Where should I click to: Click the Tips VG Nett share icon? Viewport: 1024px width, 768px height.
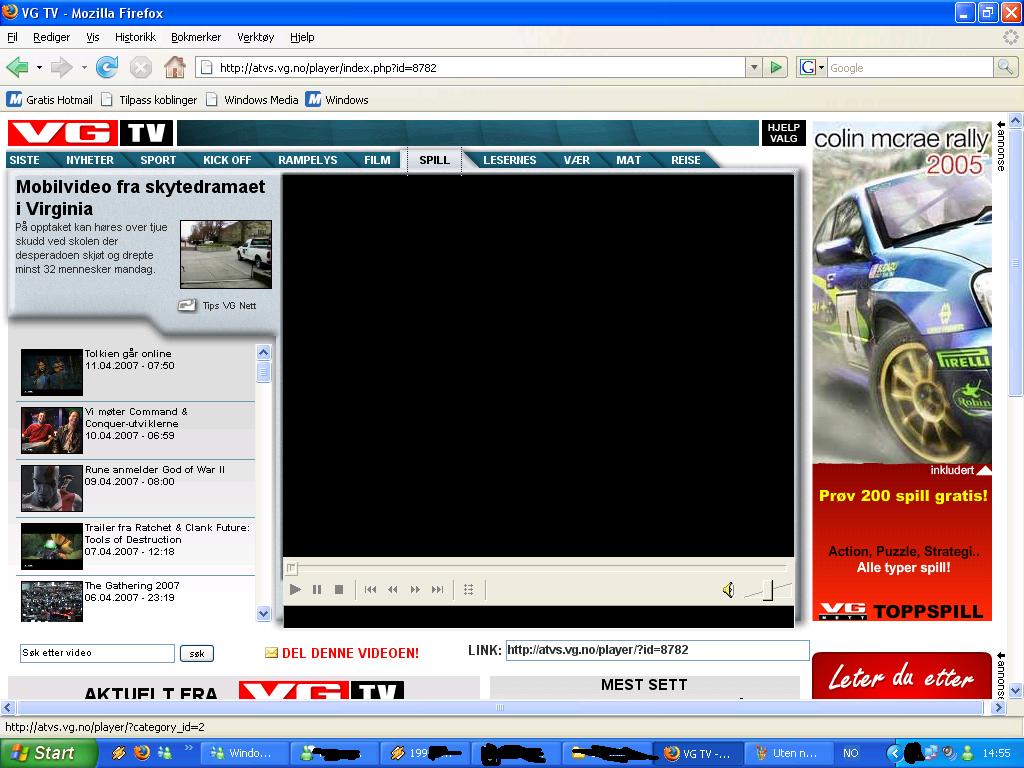187,305
